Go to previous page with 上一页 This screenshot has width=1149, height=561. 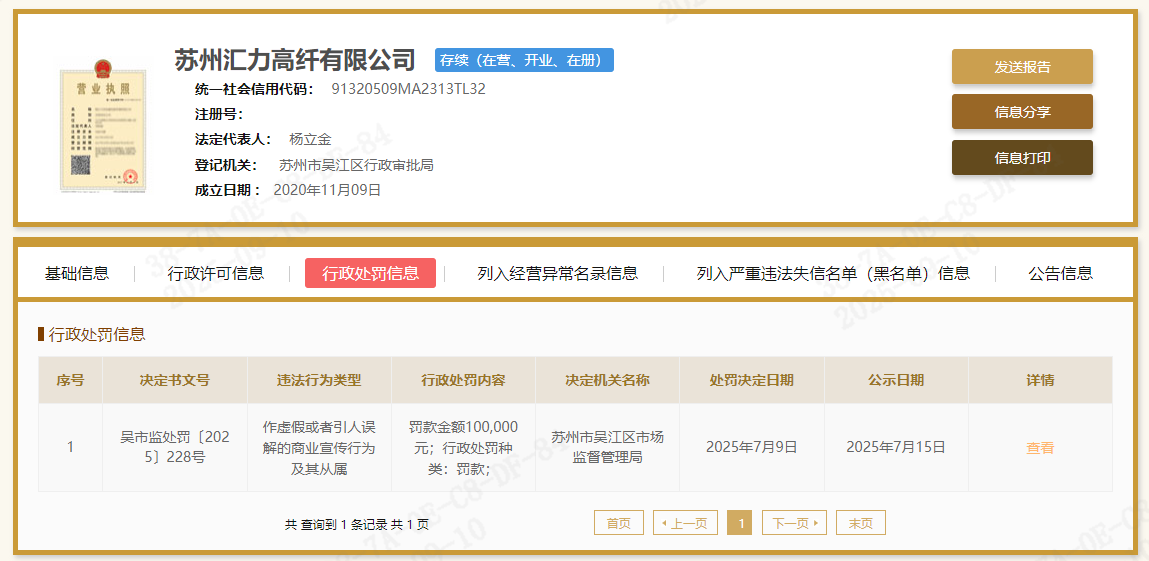pos(685,523)
